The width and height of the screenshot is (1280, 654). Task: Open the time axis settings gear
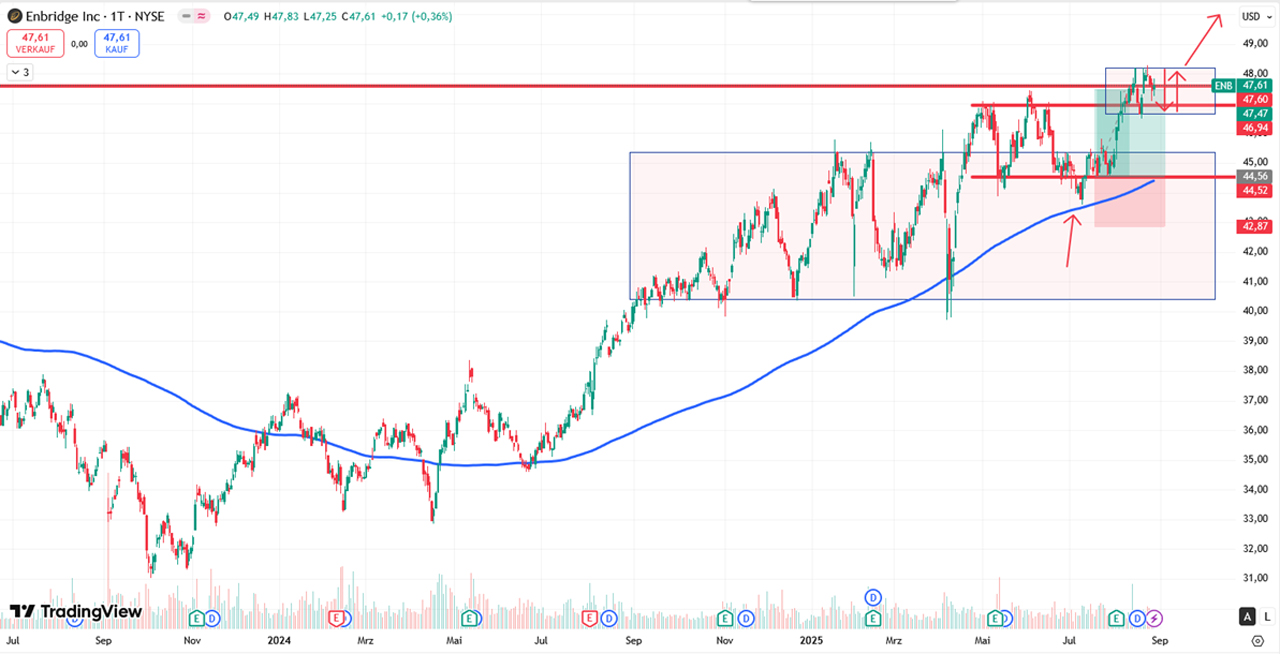[1258, 638]
